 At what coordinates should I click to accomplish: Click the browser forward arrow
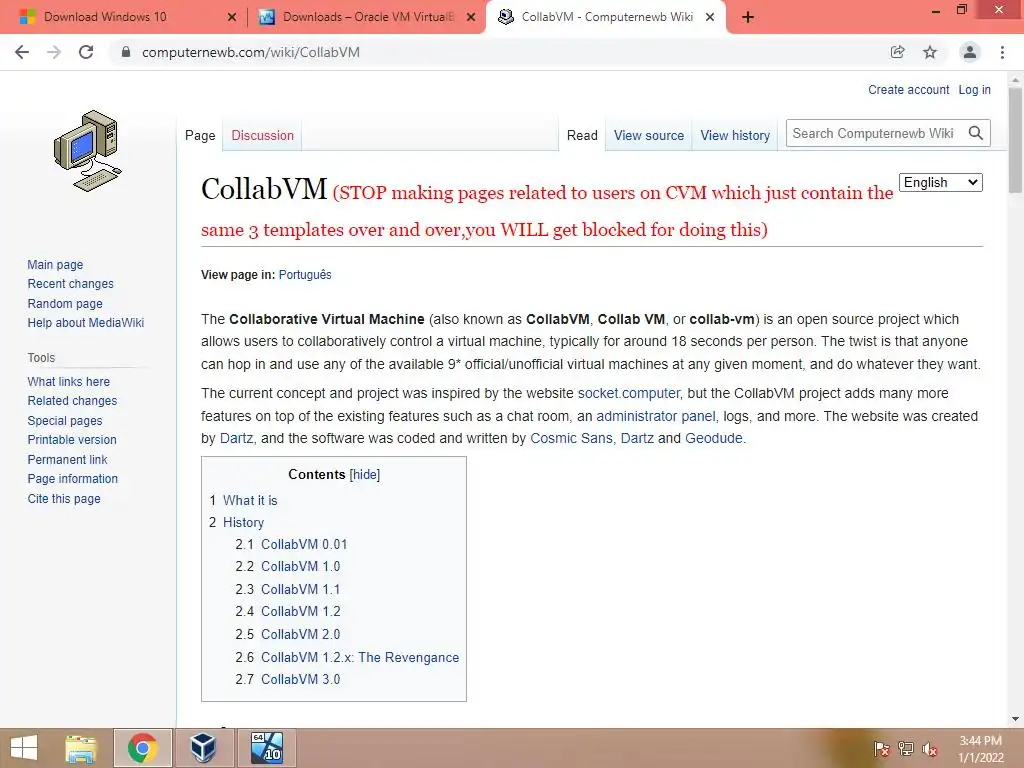[54, 52]
